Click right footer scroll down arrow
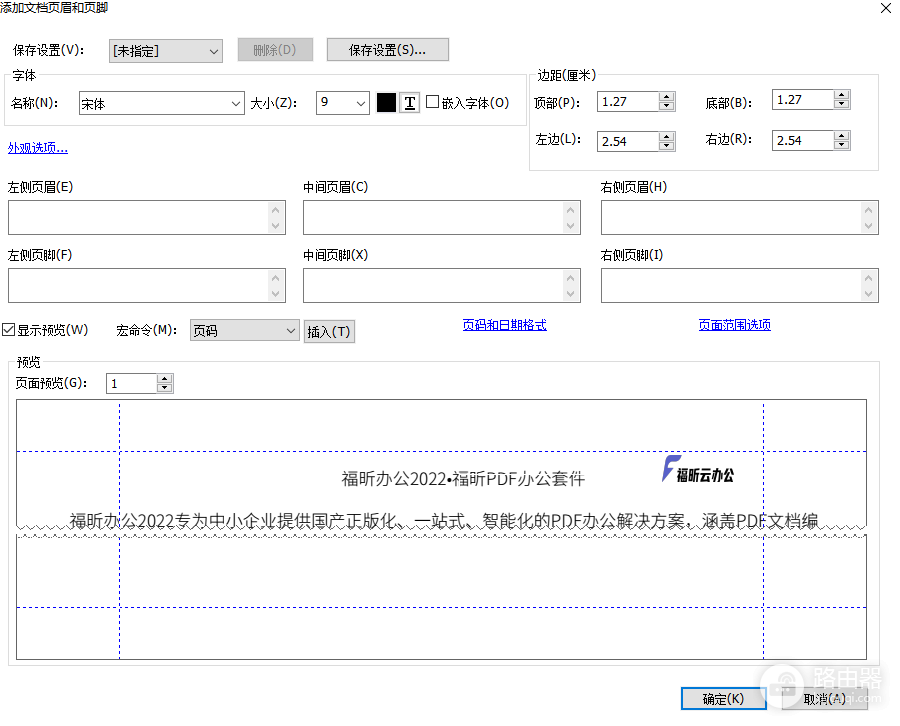Viewport: 900px width, 726px height. point(868,293)
